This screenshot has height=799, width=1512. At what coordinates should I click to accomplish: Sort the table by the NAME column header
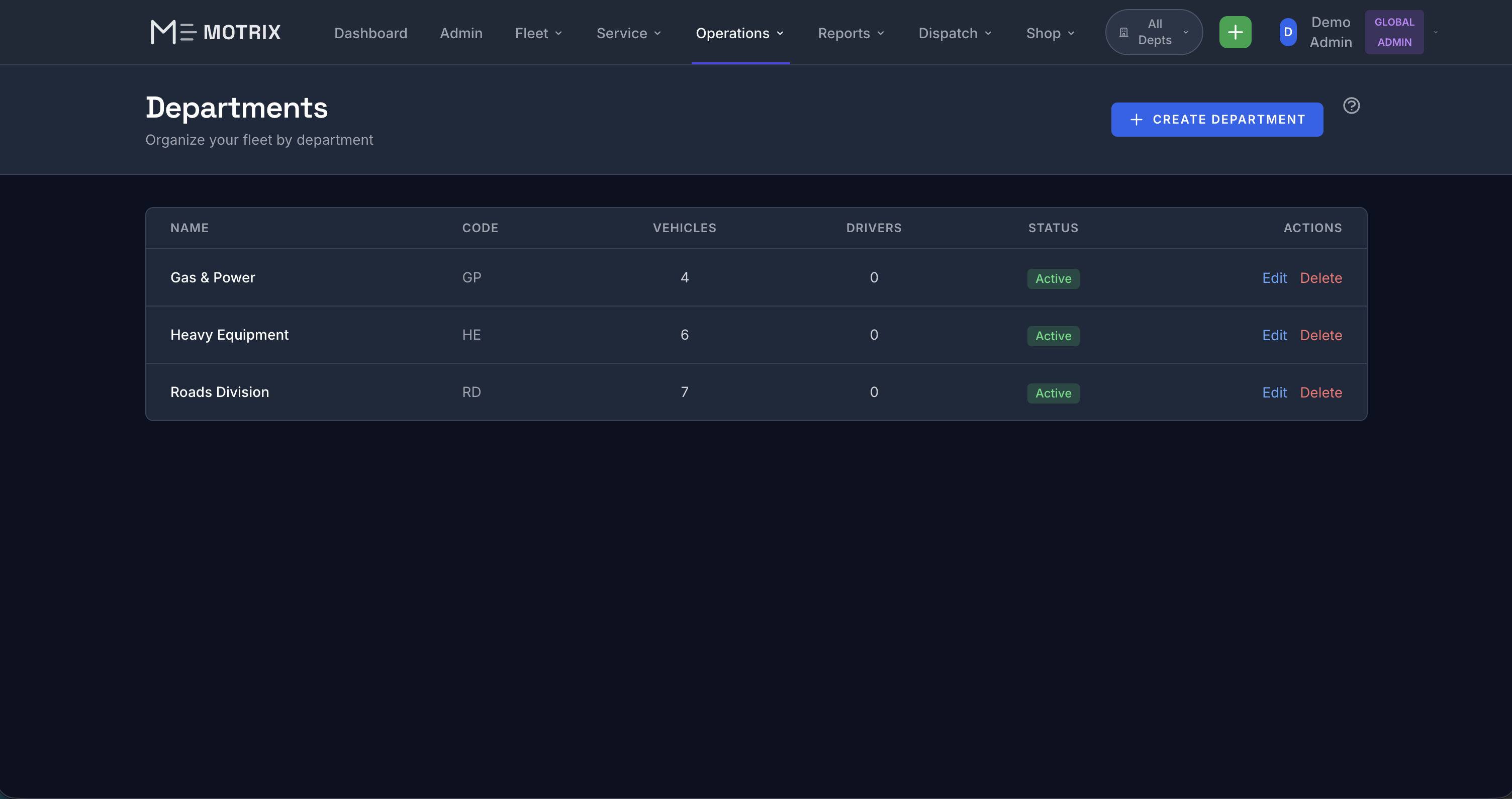189,228
